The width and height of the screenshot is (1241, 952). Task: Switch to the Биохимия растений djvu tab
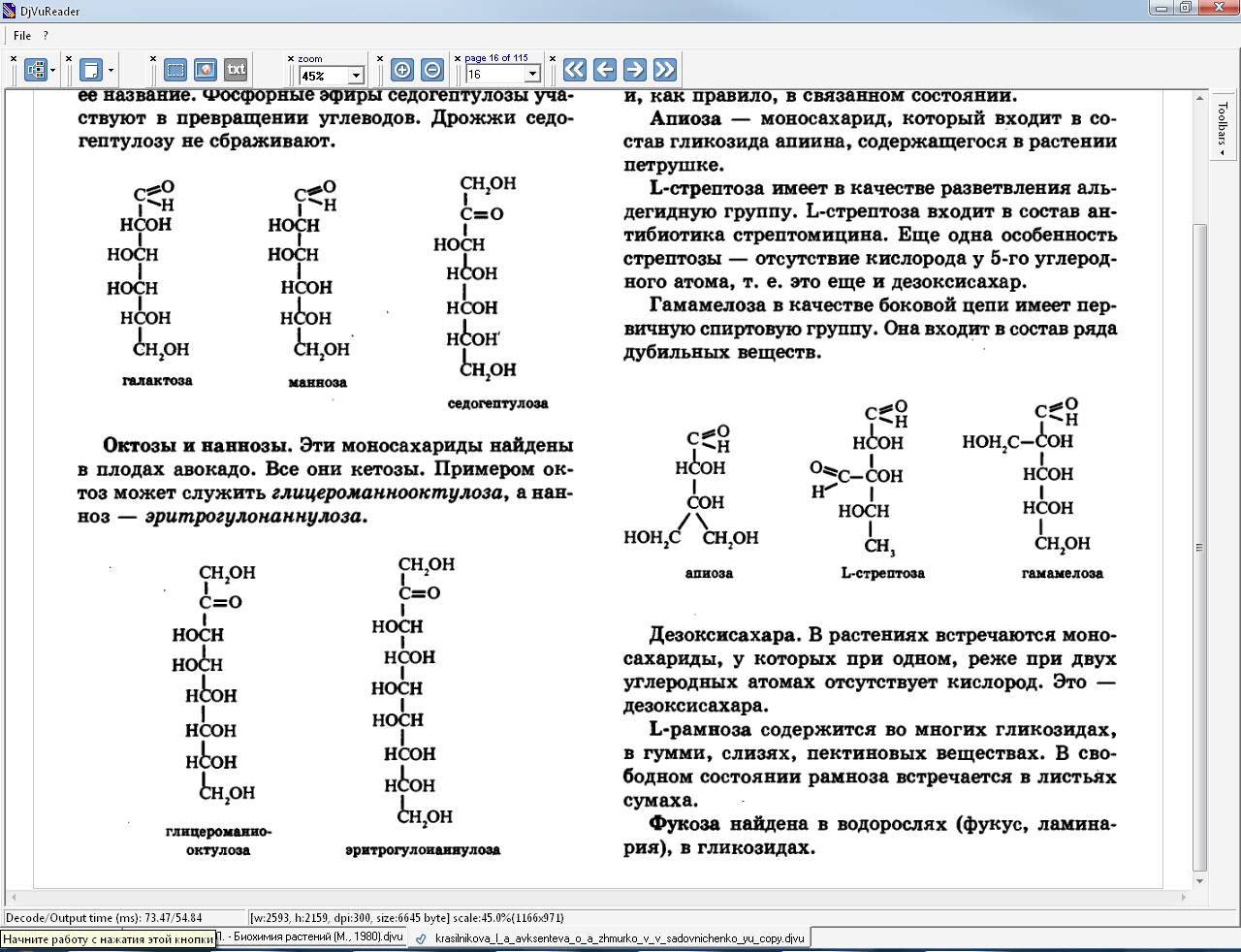[x=309, y=938]
